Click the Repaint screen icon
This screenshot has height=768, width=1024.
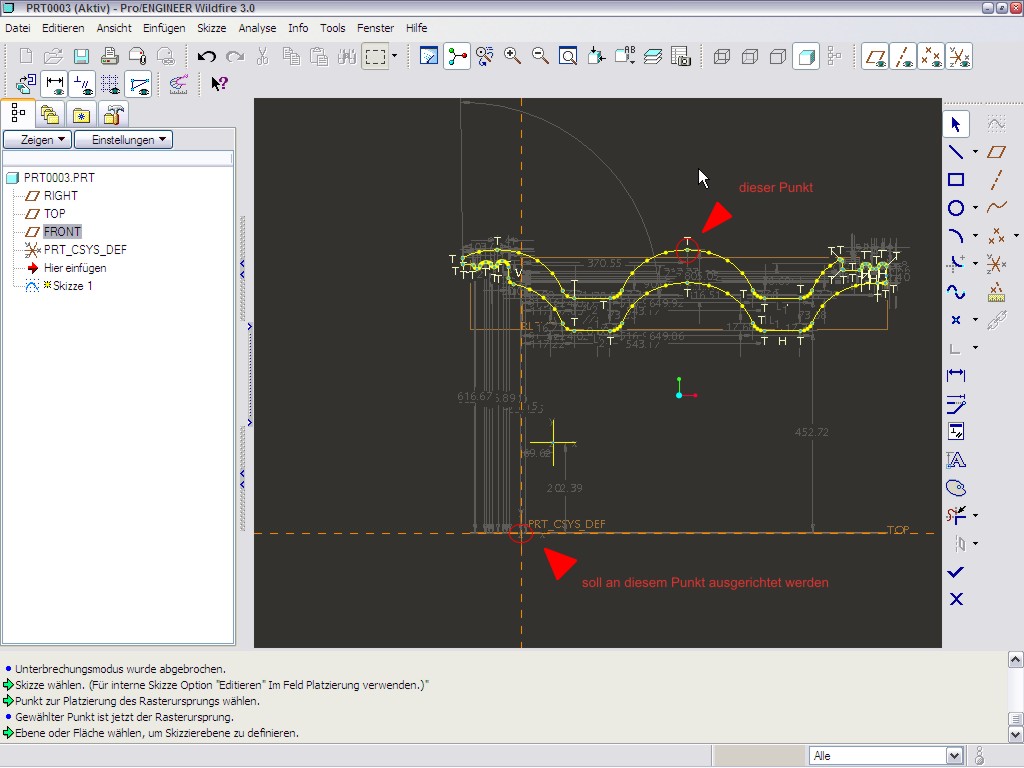click(x=428, y=56)
